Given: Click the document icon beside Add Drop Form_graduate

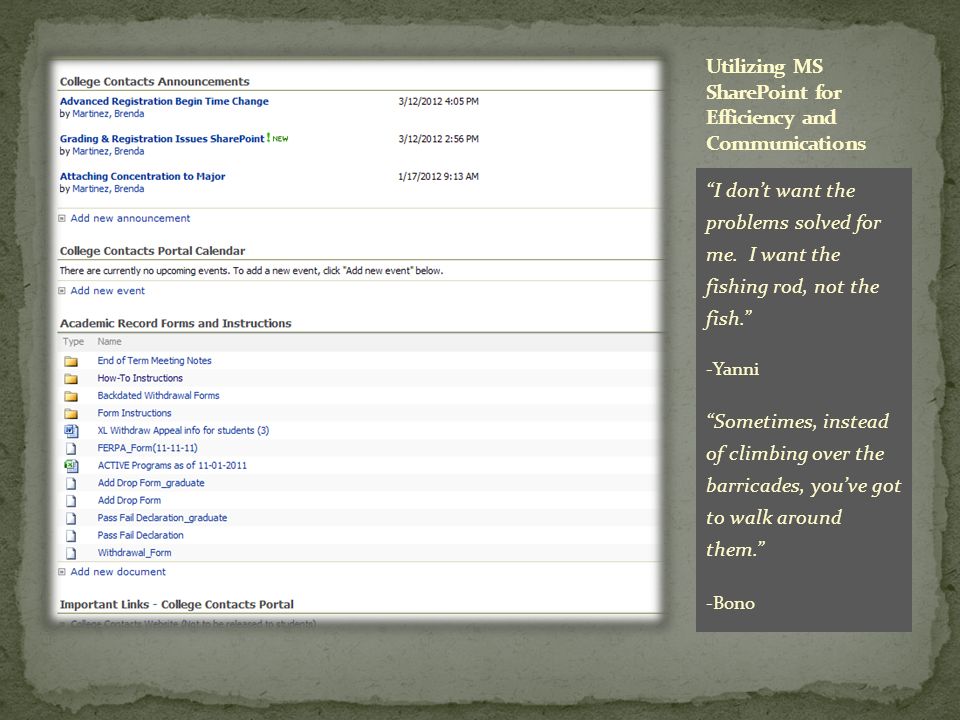Looking at the screenshot, I should (x=71, y=483).
